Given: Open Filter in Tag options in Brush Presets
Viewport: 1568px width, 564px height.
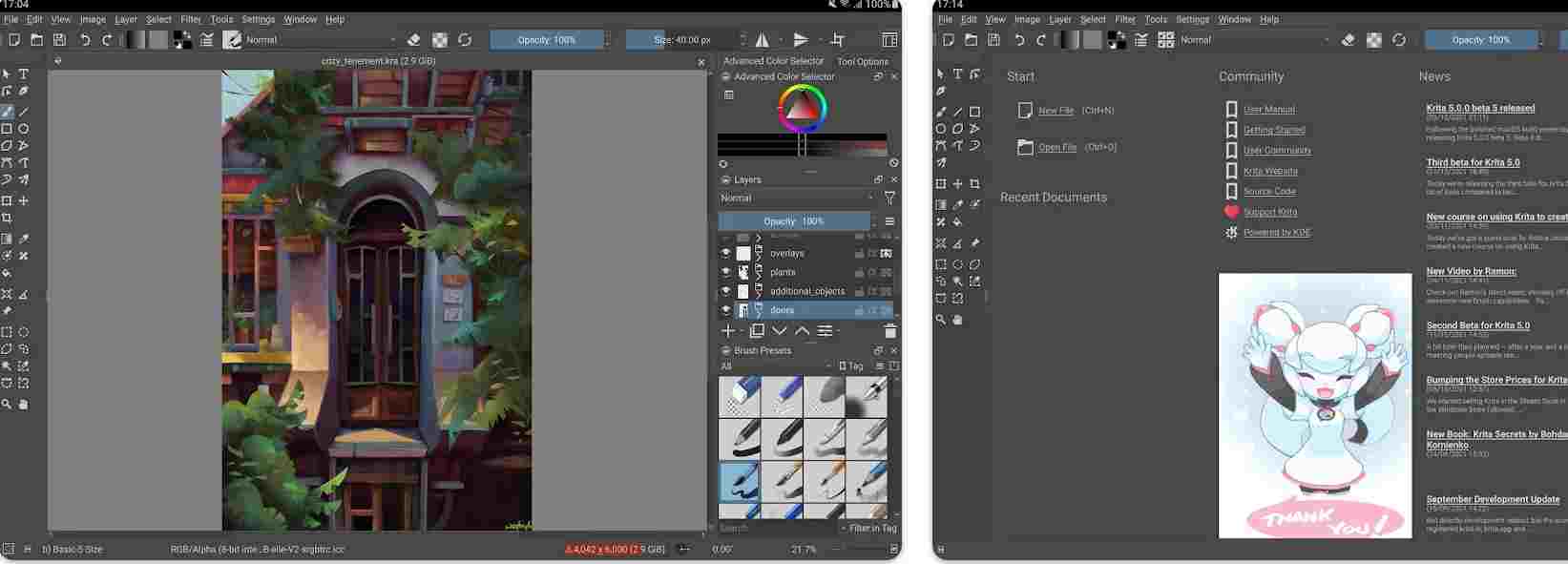Looking at the screenshot, I should (x=868, y=528).
